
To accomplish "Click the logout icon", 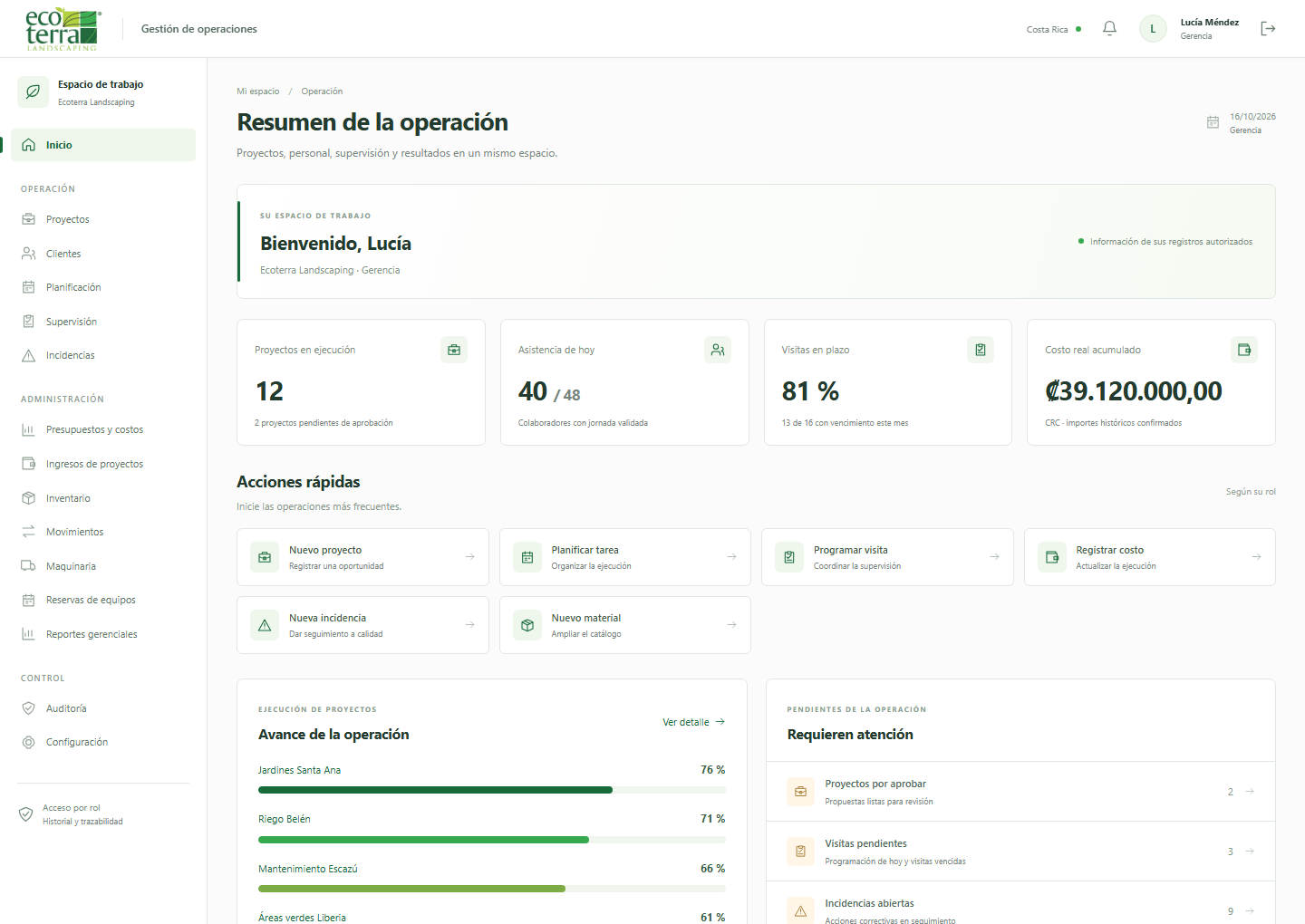I will [1268, 29].
